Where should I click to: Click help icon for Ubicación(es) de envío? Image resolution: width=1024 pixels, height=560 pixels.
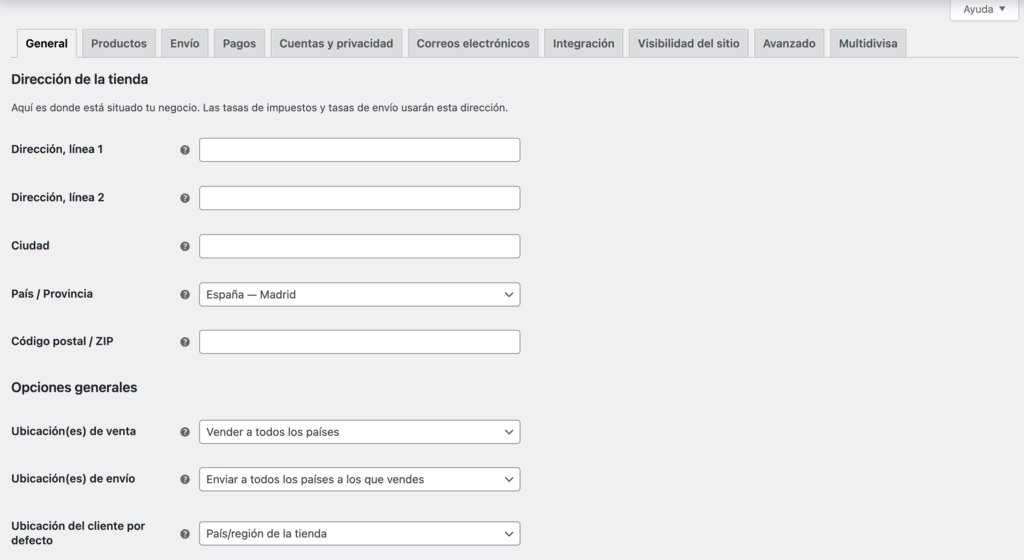185,479
